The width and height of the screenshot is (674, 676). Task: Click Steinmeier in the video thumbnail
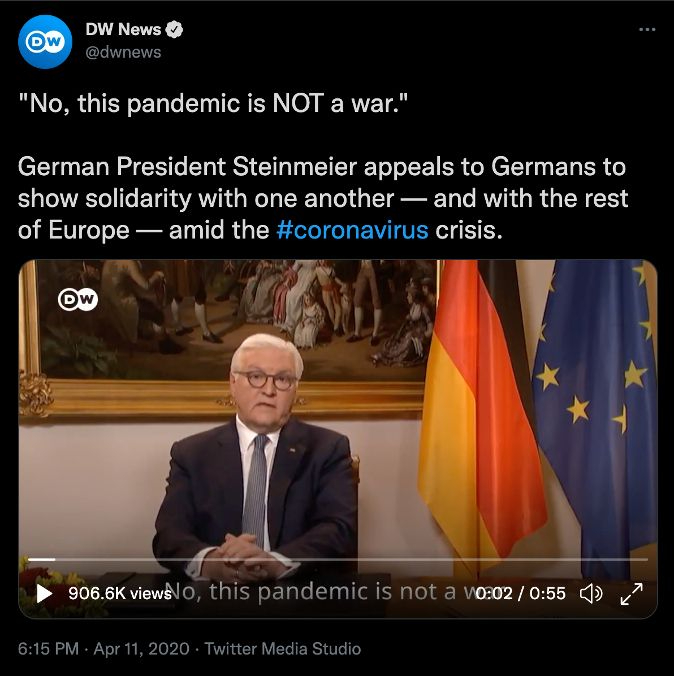coord(258,457)
